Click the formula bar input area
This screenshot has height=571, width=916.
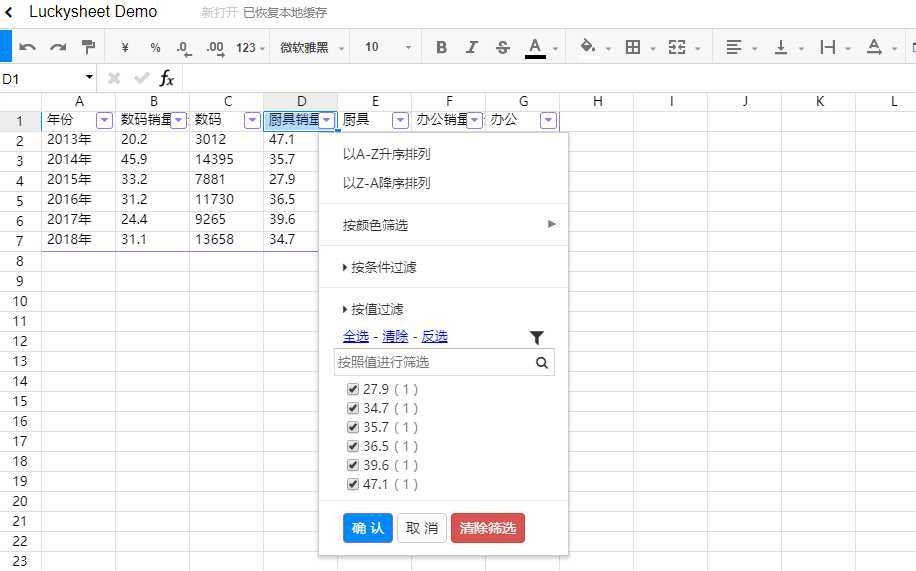tap(549, 78)
